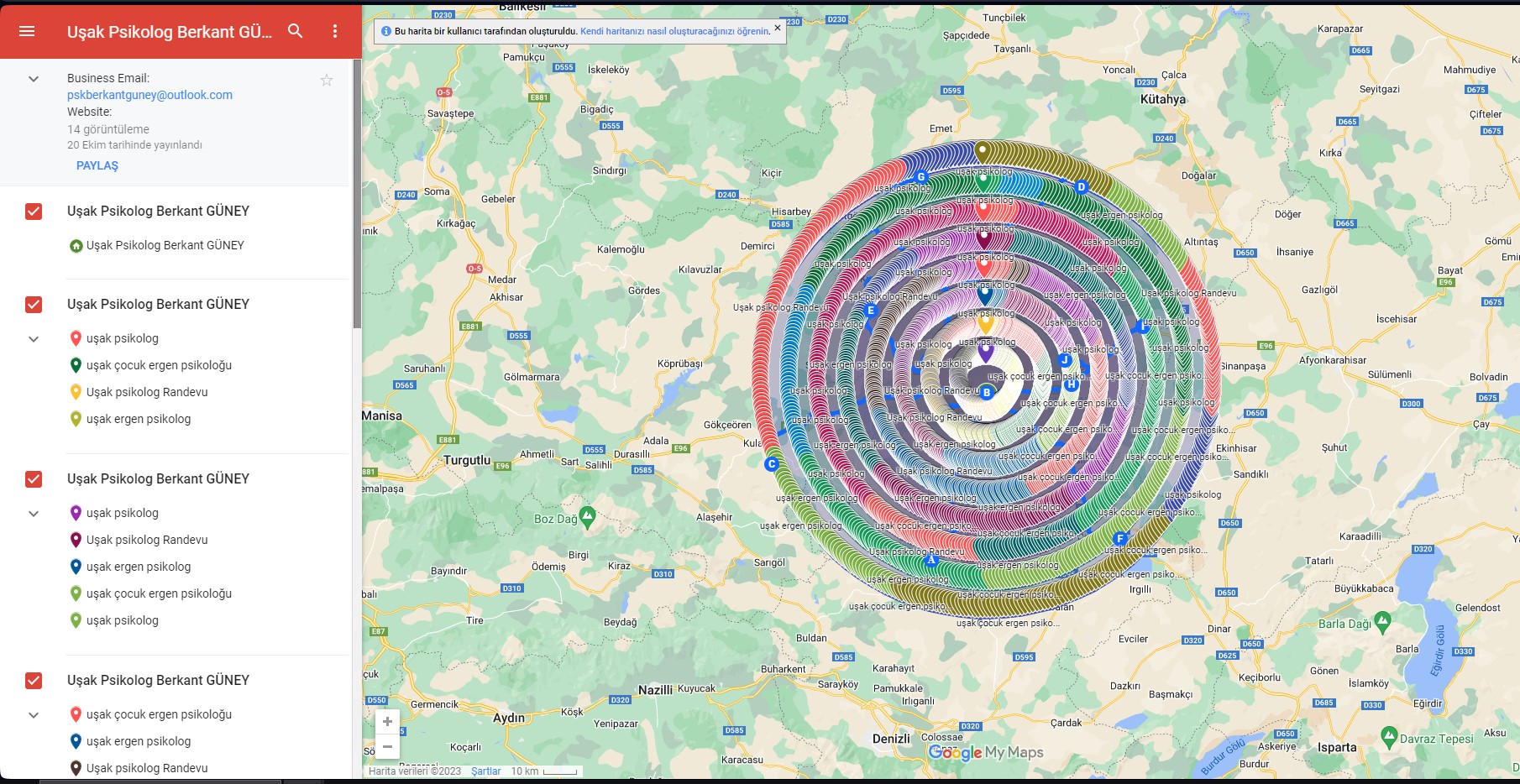Open the search icon in the red header
Viewport: 1520px width, 784px height.
tap(296, 31)
